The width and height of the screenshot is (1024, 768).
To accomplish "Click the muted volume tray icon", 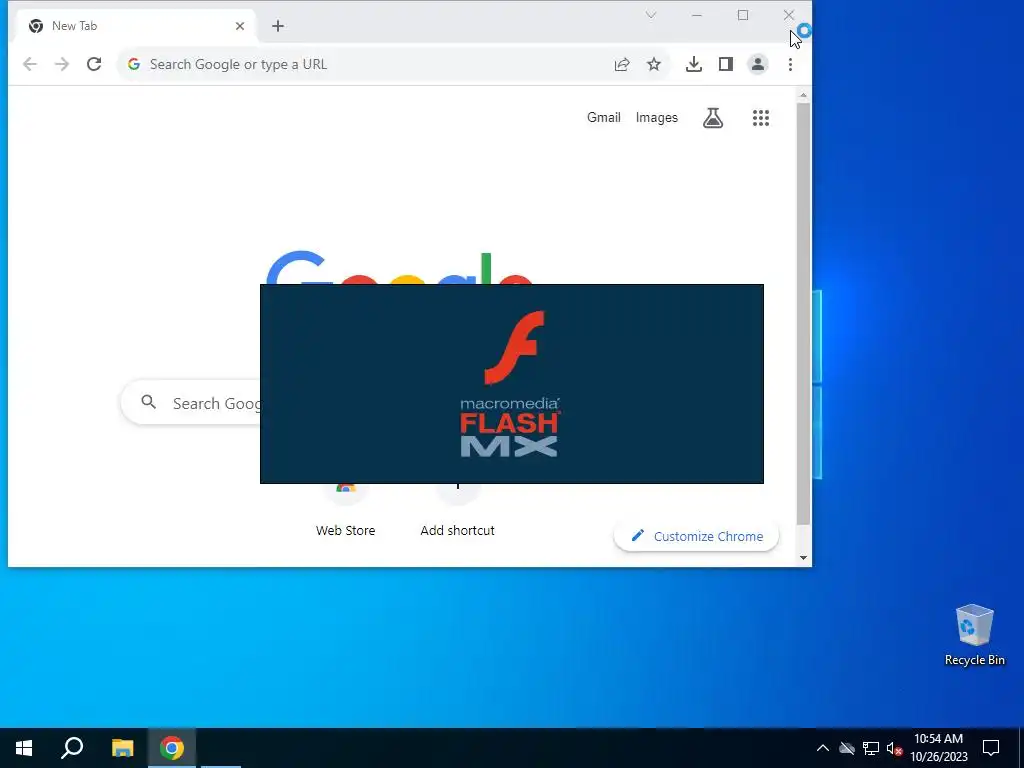I will 894,748.
